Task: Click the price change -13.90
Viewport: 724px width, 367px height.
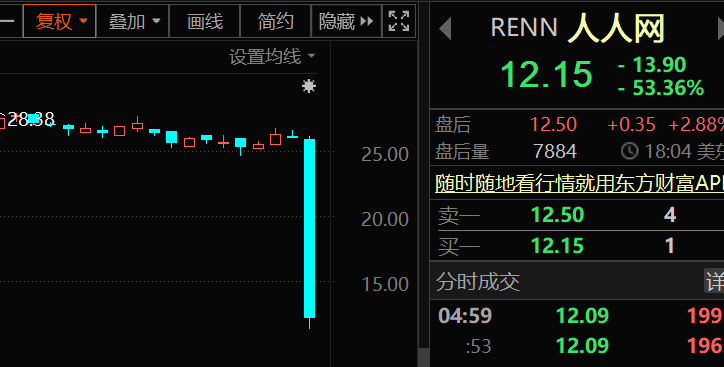Action: [652, 65]
